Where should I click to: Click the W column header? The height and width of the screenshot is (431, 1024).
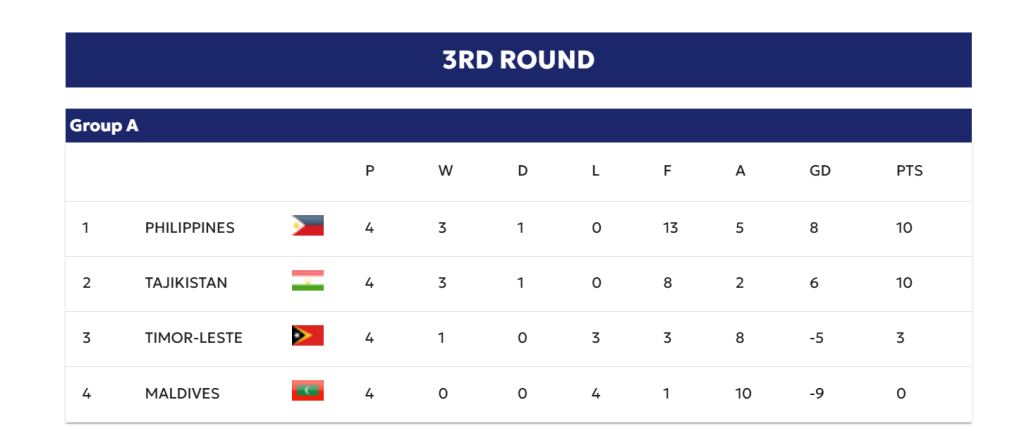[445, 171]
